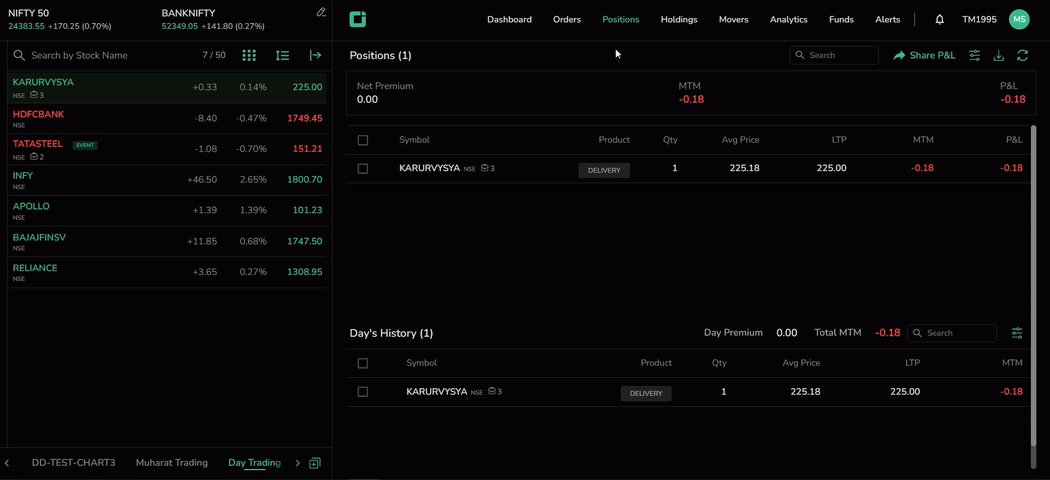Check the KARURVYSYA row in Positions table
Image resolution: width=1050 pixels, height=480 pixels.
point(363,169)
